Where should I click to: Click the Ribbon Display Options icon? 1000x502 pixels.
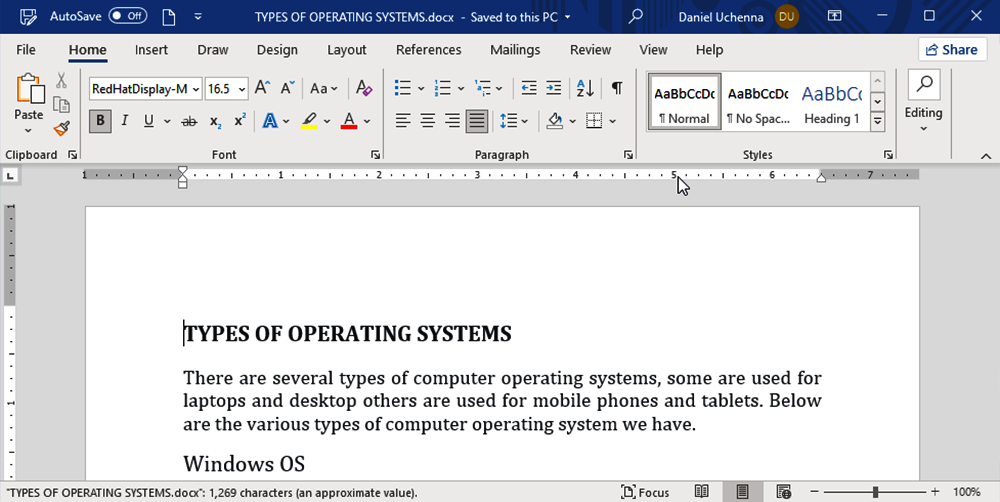pyautogui.click(x=834, y=16)
